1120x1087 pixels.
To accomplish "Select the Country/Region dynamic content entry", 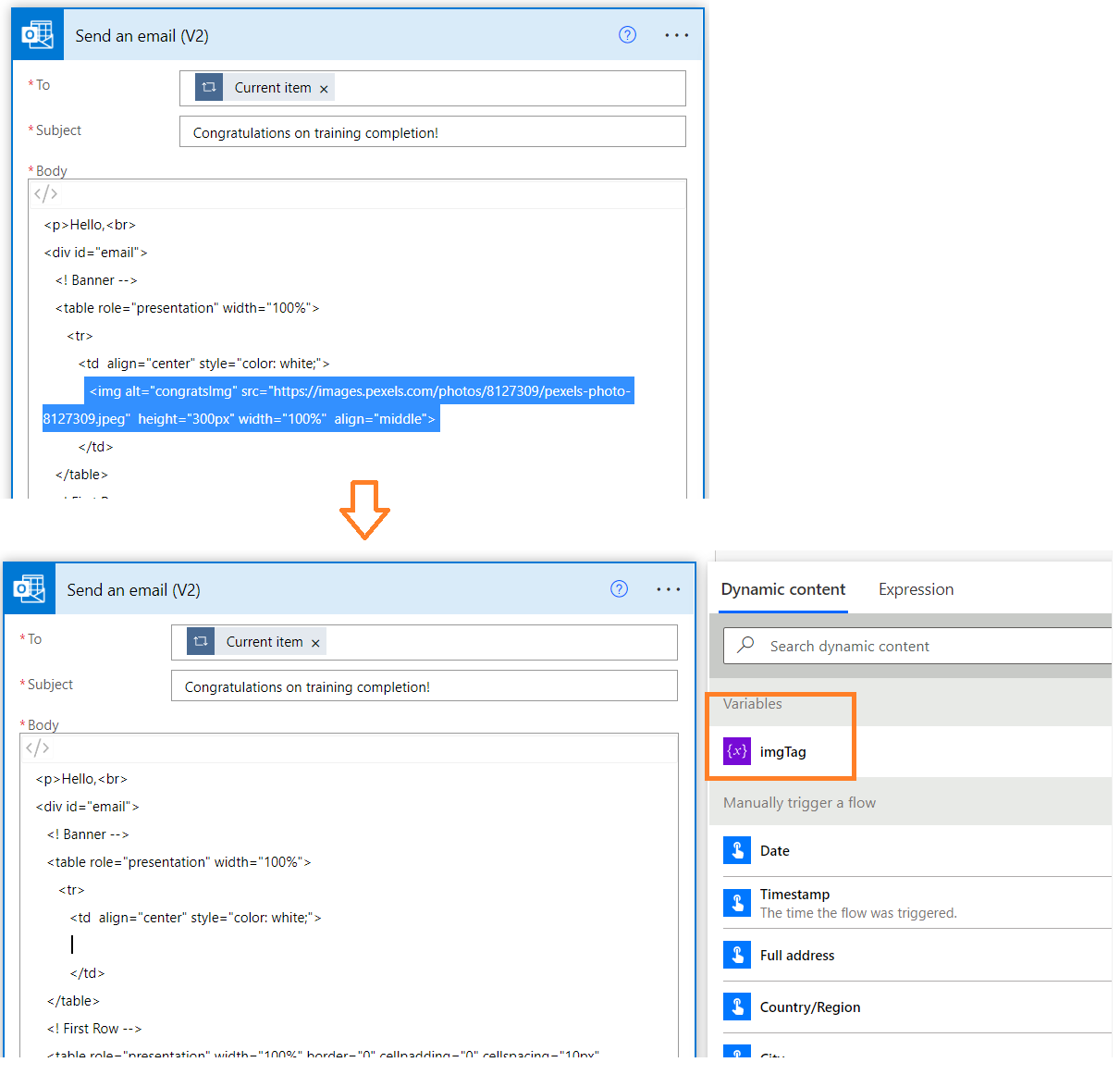I will click(810, 1007).
